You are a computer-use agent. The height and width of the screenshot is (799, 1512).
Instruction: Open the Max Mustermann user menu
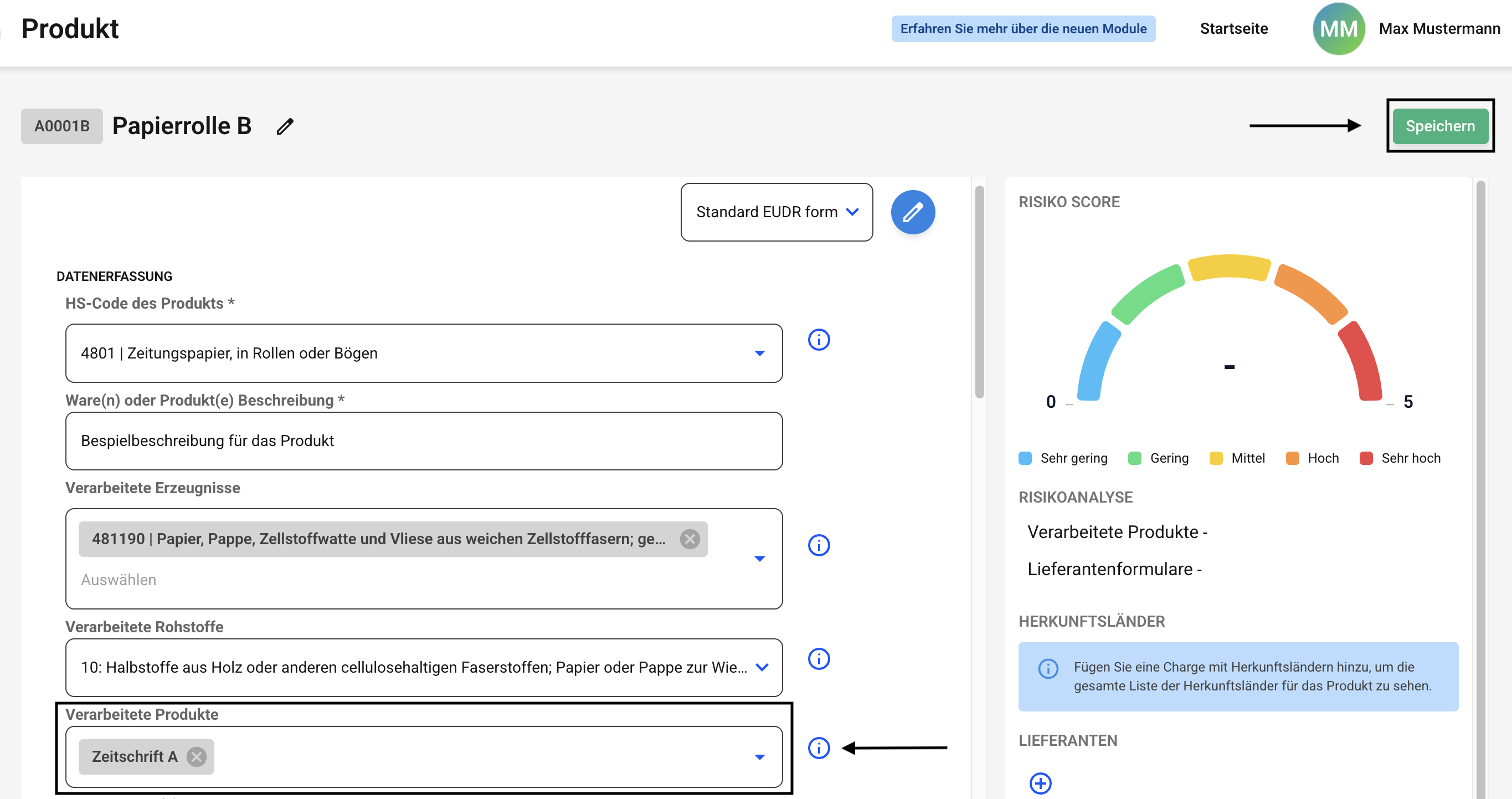[x=1439, y=28]
